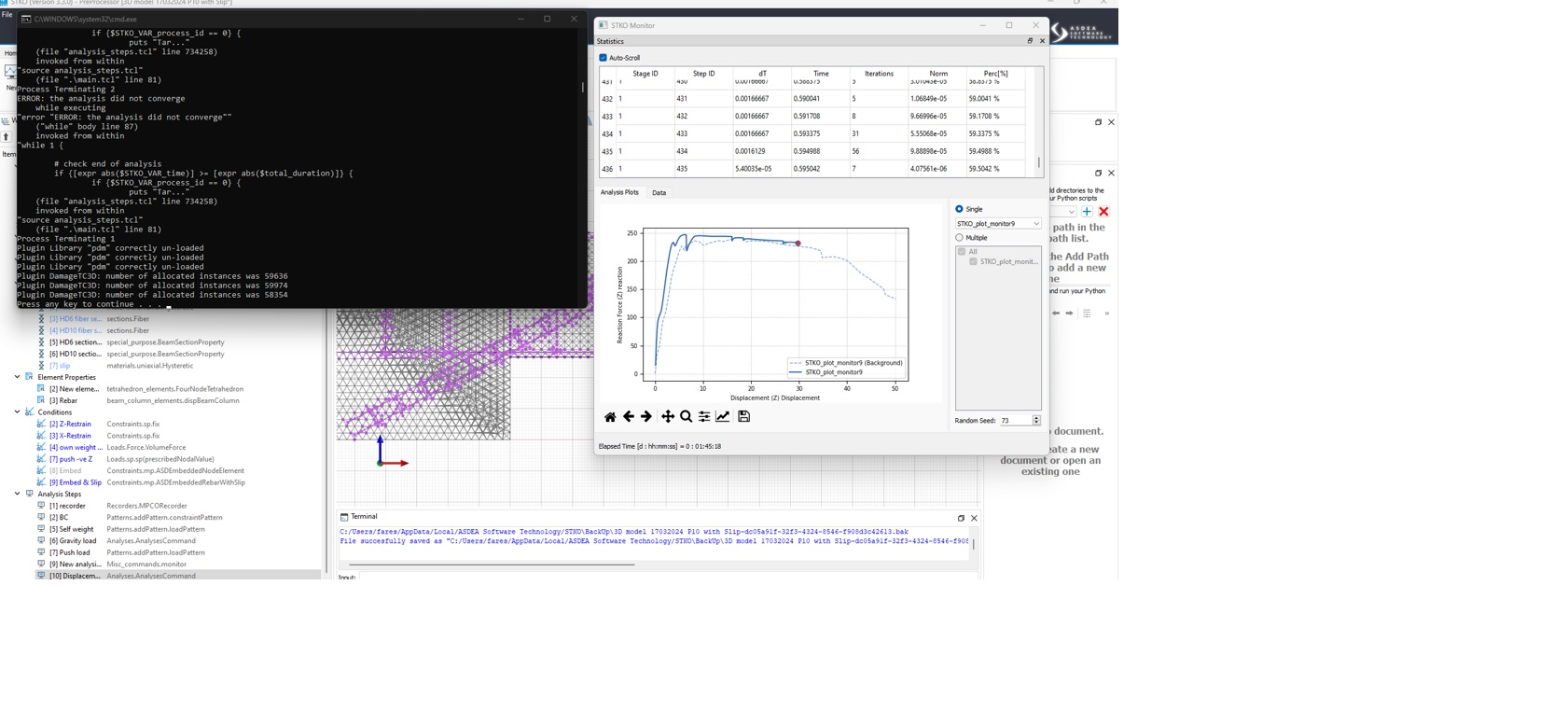Viewport: 1568px width, 725px height.
Task: Click the list options icon in the Python panel toolbar
Action: tap(1087, 314)
